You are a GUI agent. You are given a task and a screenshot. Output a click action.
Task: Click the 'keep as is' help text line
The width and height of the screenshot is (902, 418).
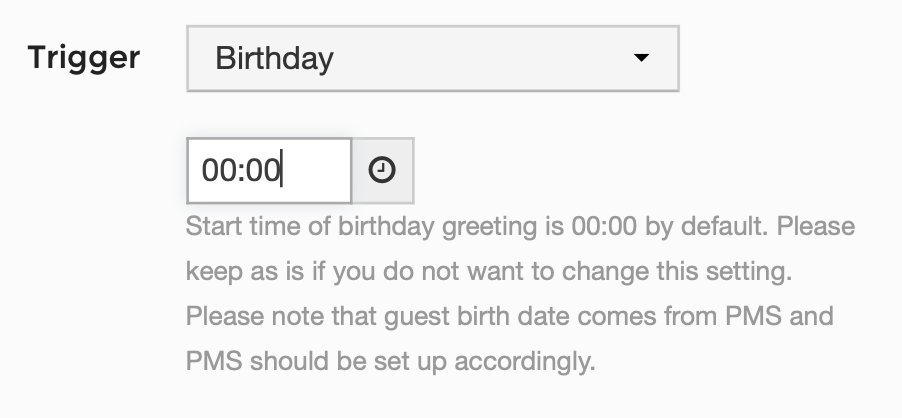(489, 271)
